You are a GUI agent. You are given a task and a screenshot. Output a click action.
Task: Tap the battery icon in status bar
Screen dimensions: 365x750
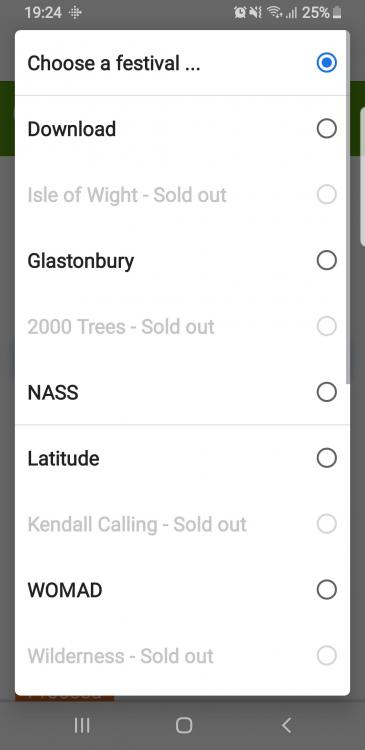tap(337, 13)
